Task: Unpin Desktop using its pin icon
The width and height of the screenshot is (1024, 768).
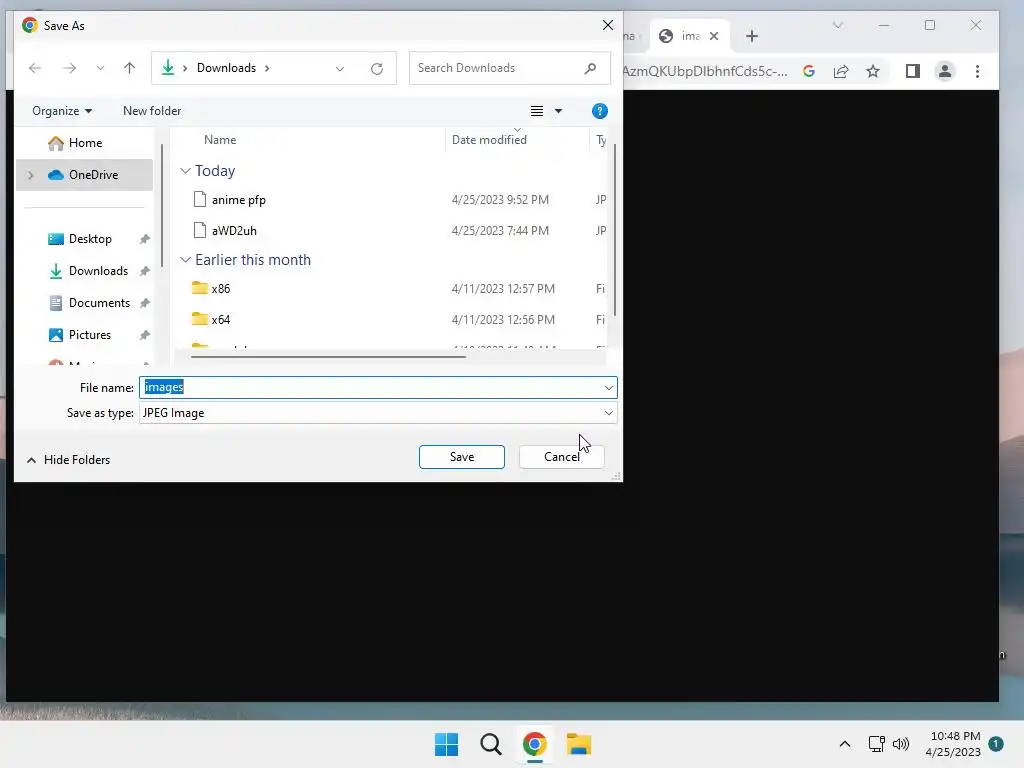Action: pyautogui.click(x=145, y=239)
